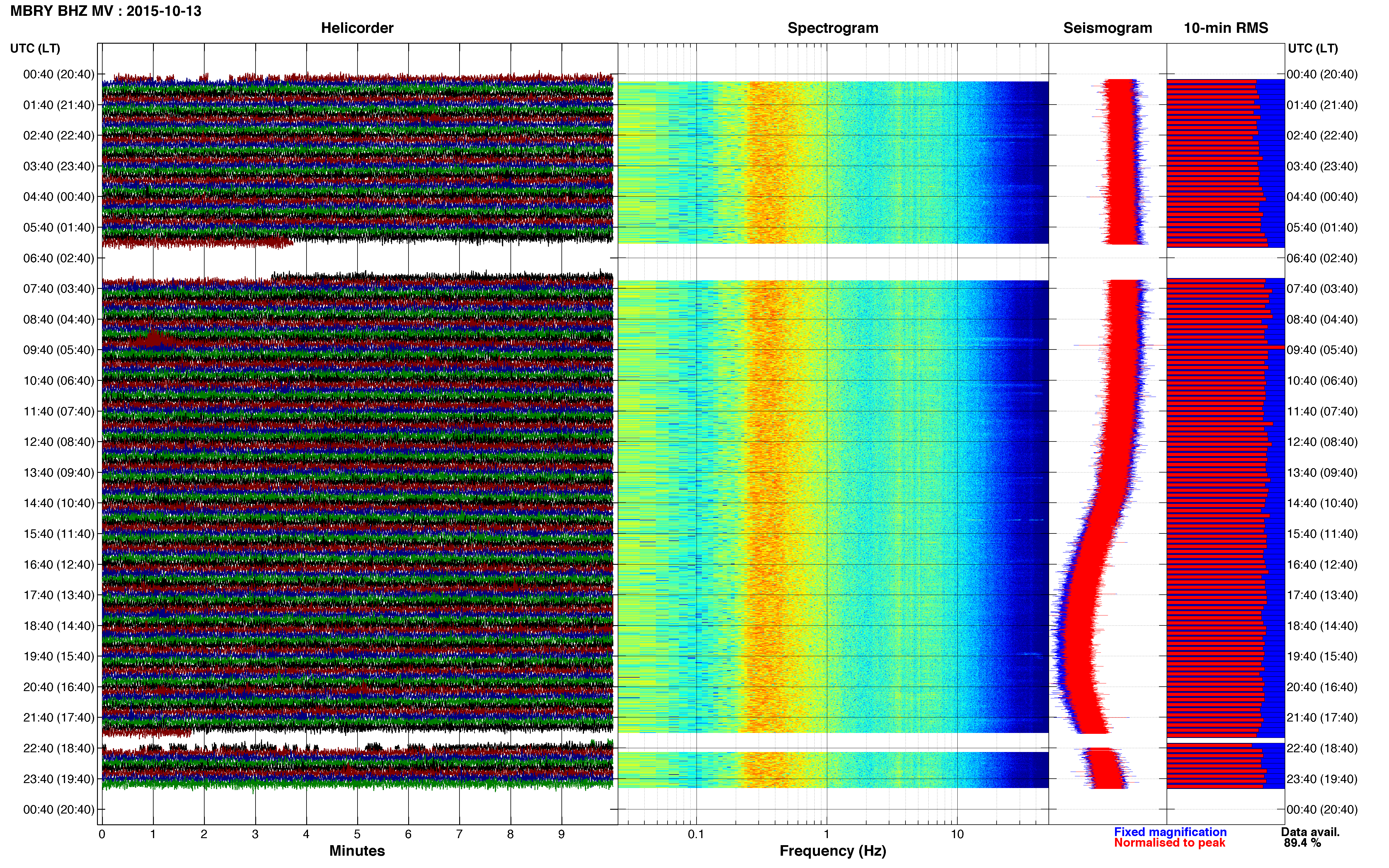Select the "89.4 %" availability value

click(x=1303, y=843)
